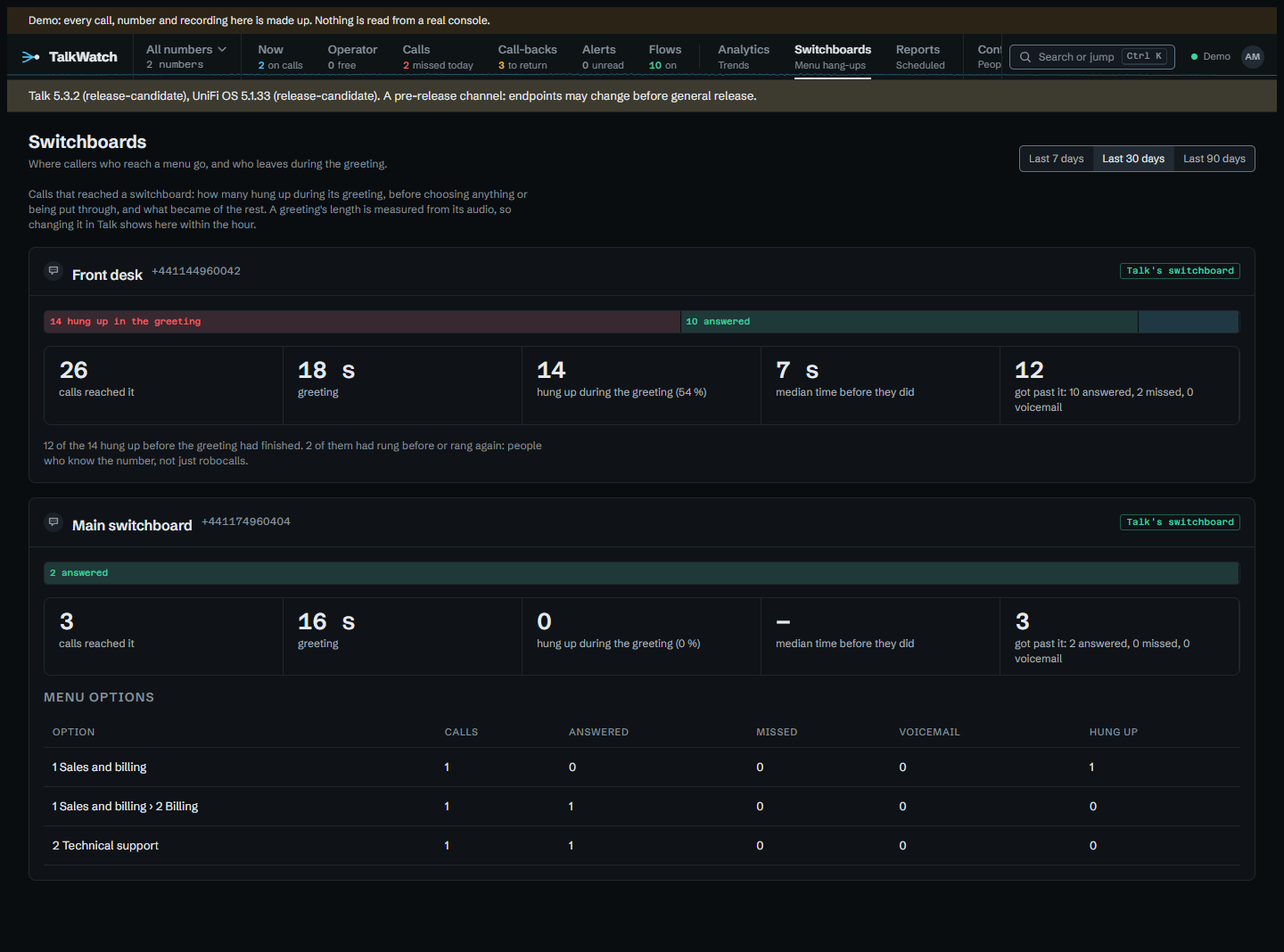Click the ANSWERED column header

point(599,733)
